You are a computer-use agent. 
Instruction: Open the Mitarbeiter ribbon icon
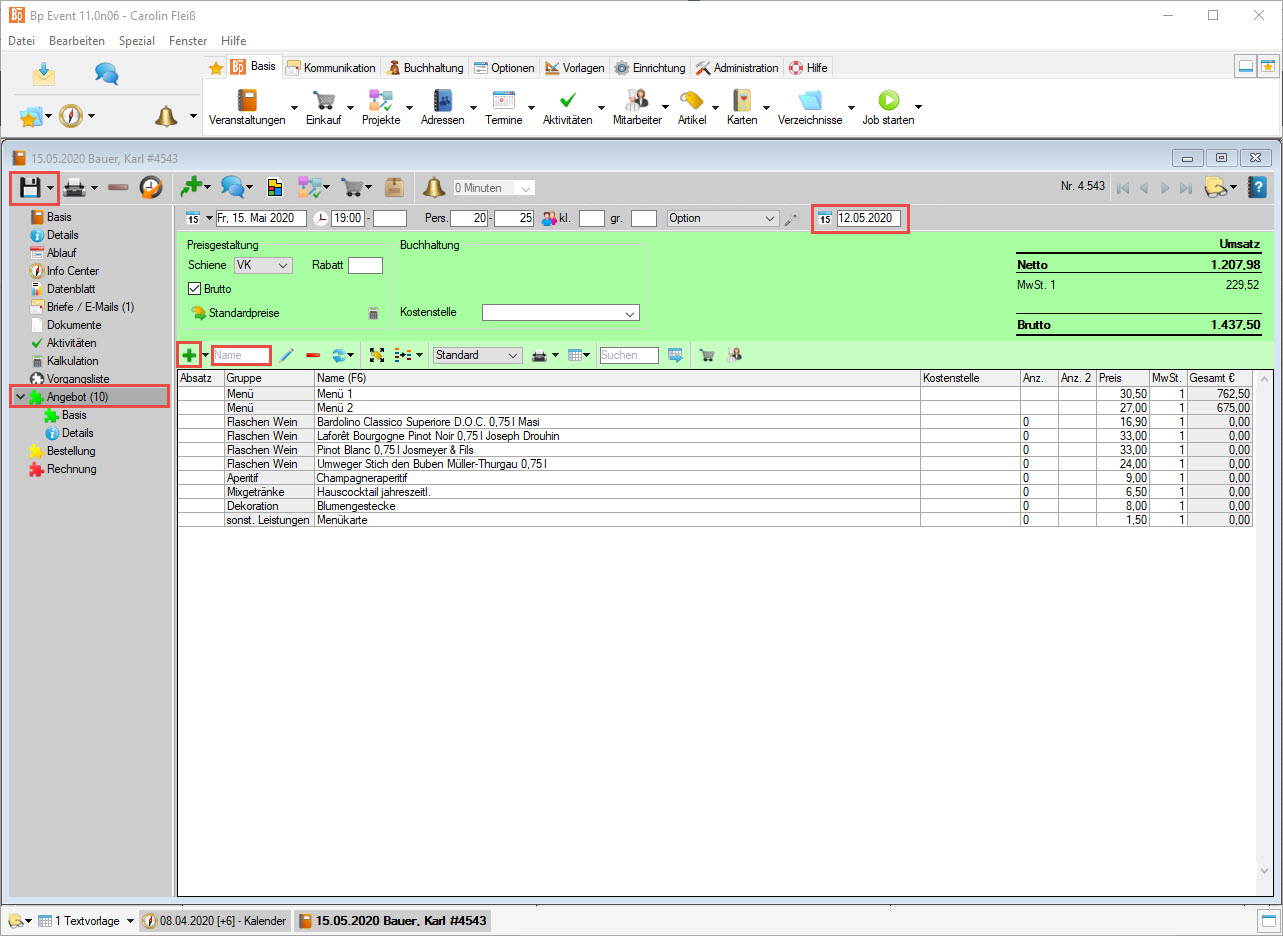[x=636, y=101]
